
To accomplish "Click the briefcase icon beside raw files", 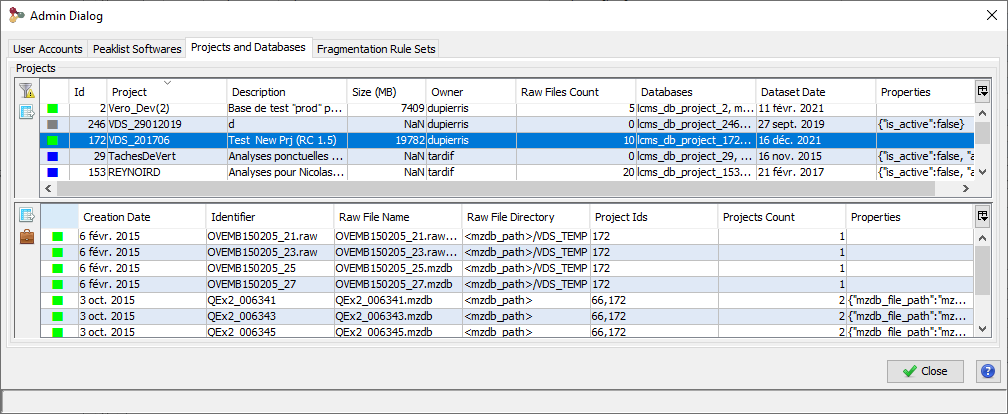I will tap(26, 237).
